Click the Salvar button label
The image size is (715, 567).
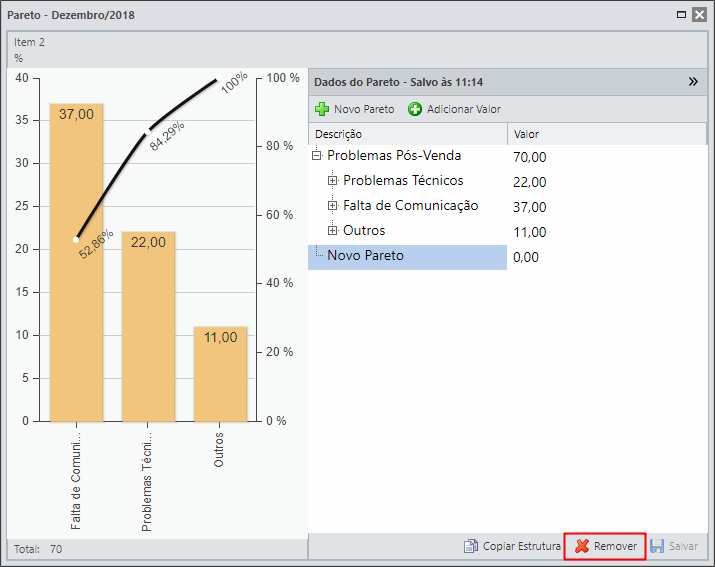coord(683,546)
